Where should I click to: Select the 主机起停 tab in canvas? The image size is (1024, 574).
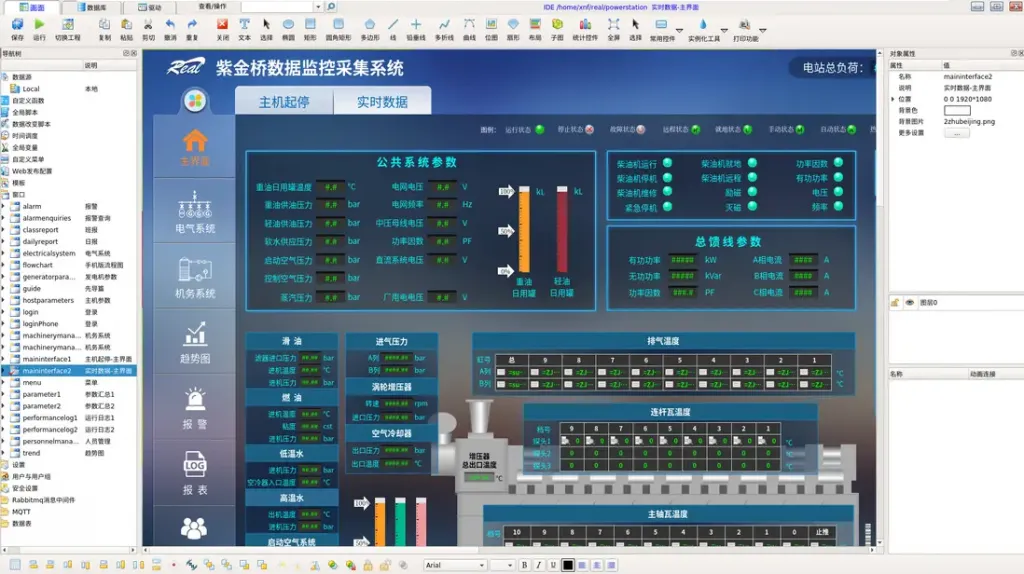[284, 102]
